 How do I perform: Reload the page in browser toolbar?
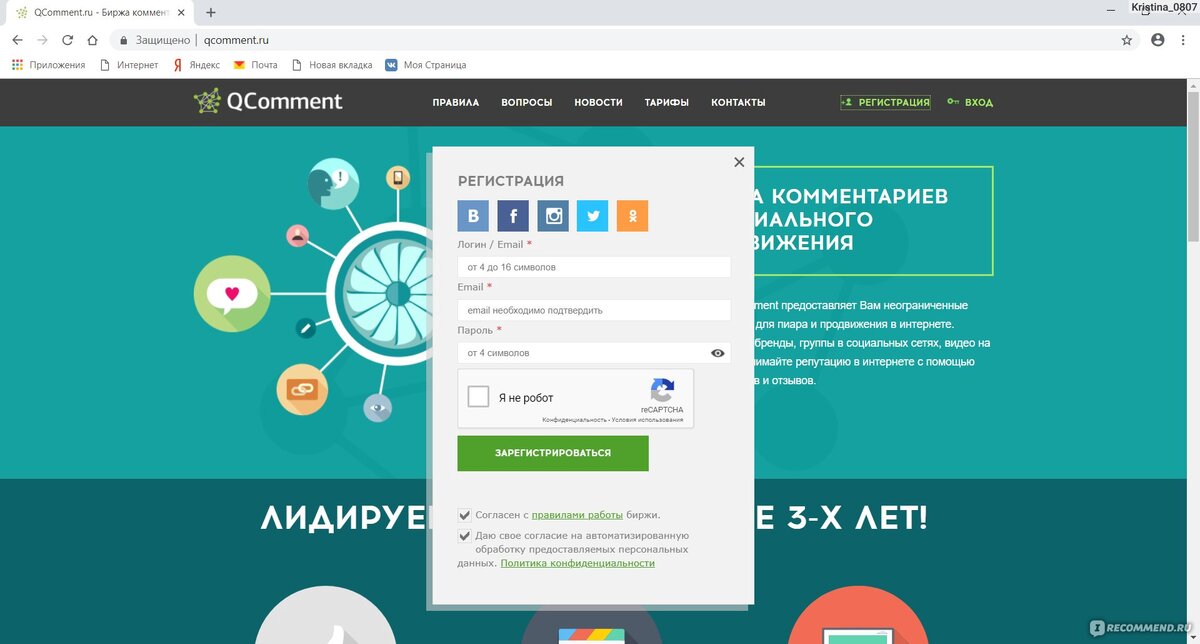pyautogui.click(x=68, y=40)
